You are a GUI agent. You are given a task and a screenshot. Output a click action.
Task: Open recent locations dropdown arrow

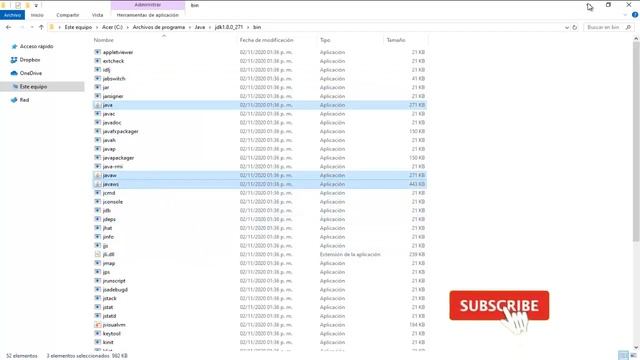coord(32,27)
